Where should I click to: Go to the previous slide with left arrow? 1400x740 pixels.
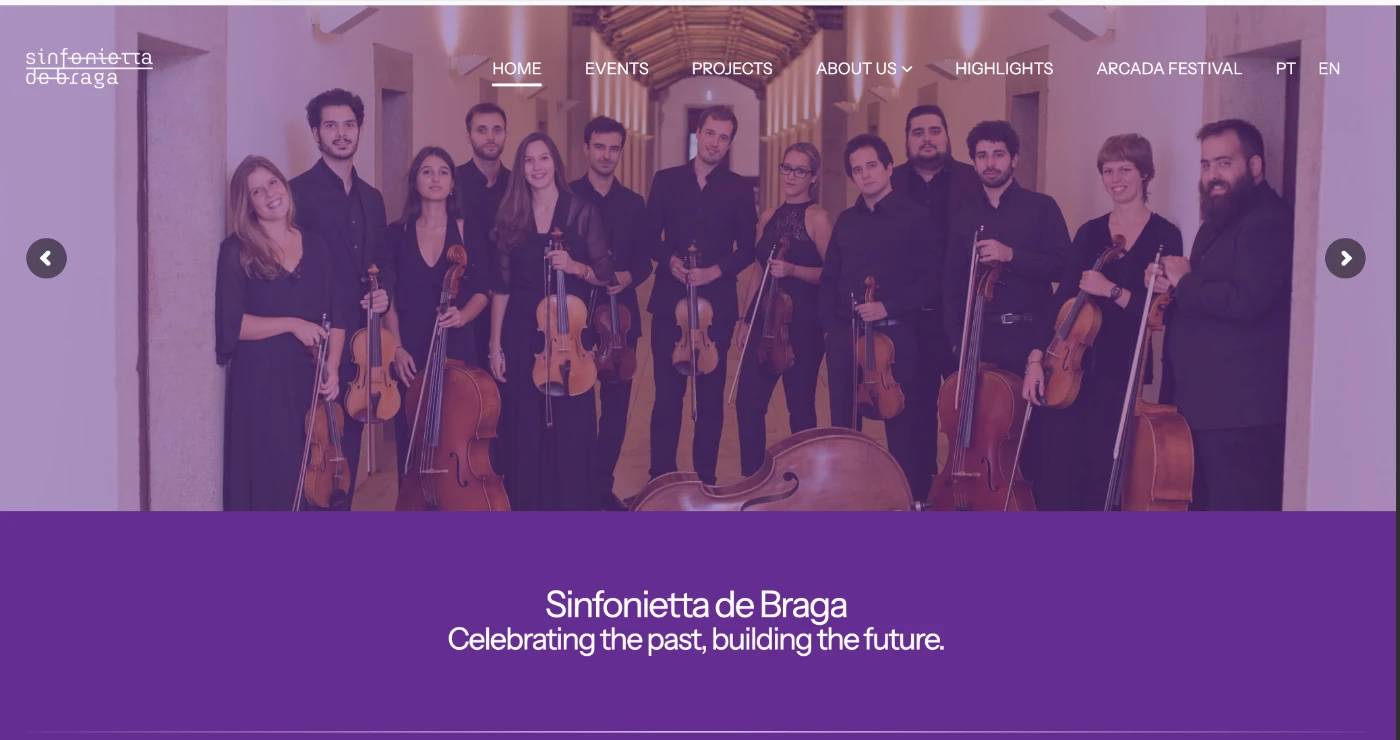click(46, 258)
